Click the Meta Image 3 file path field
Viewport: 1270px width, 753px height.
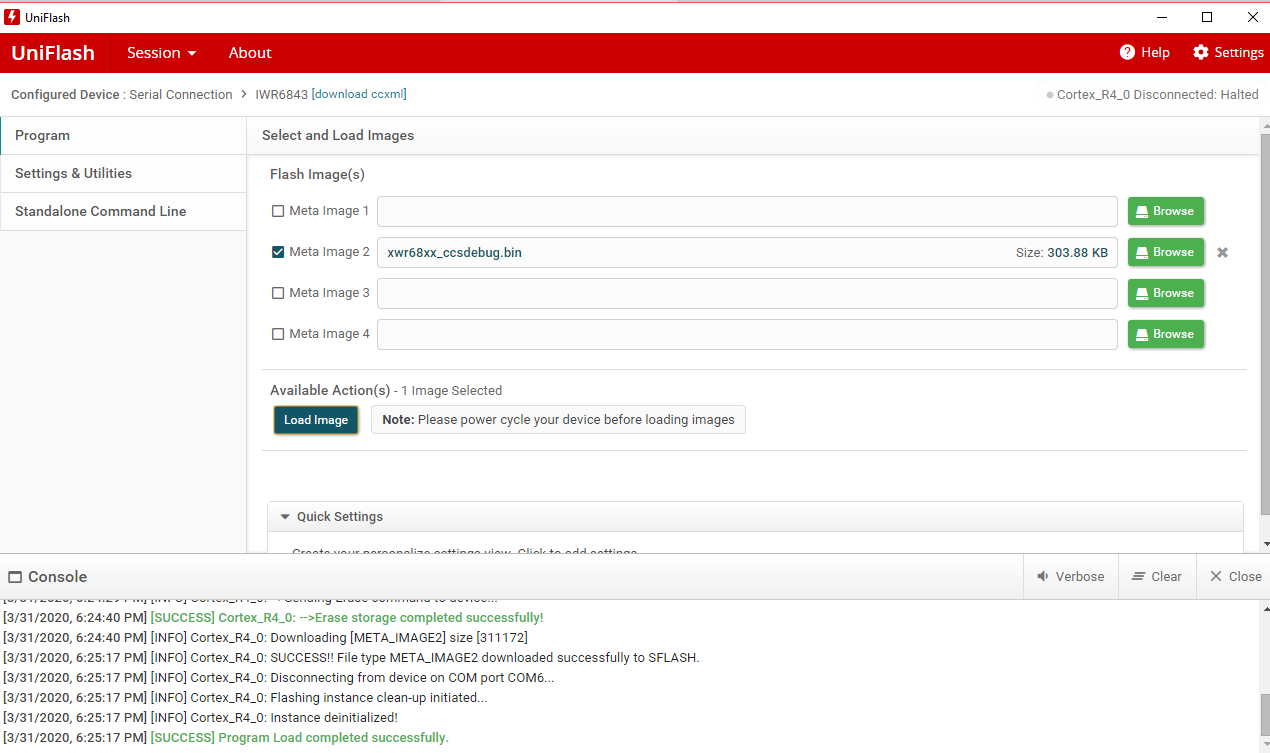pyautogui.click(x=747, y=293)
